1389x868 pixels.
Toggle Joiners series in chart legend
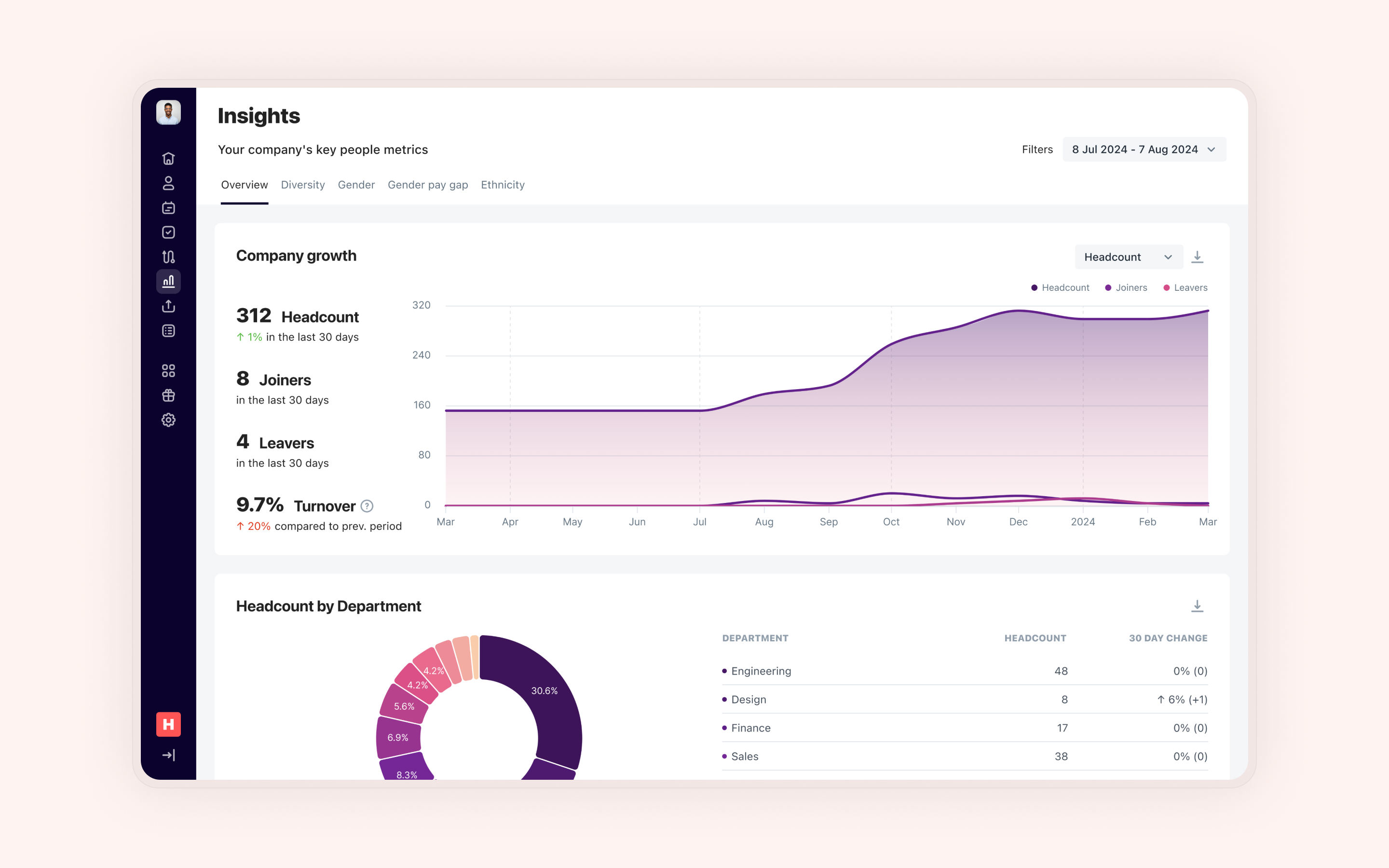pos(1126,287)
